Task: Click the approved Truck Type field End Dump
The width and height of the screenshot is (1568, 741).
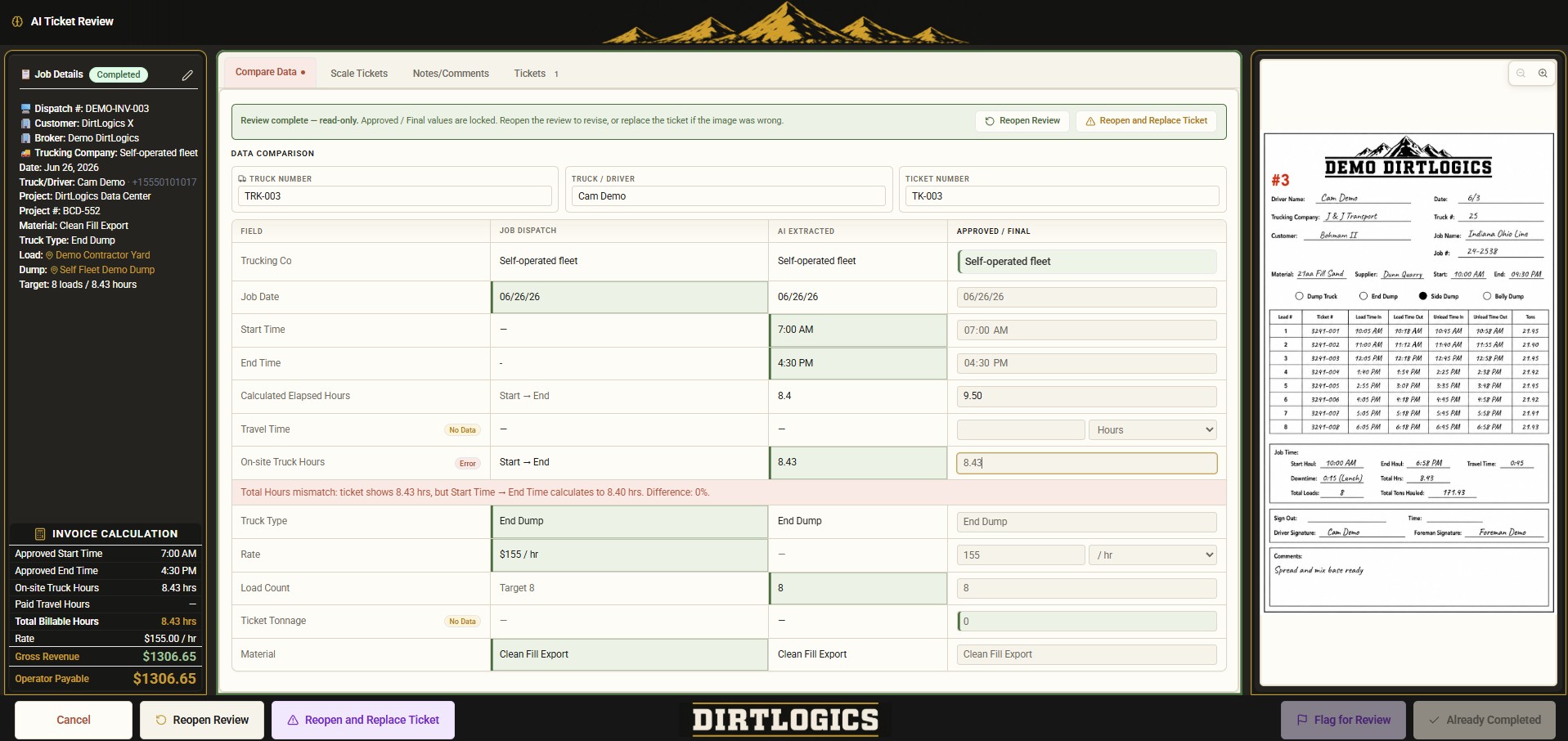Action: coord(1087,522)
